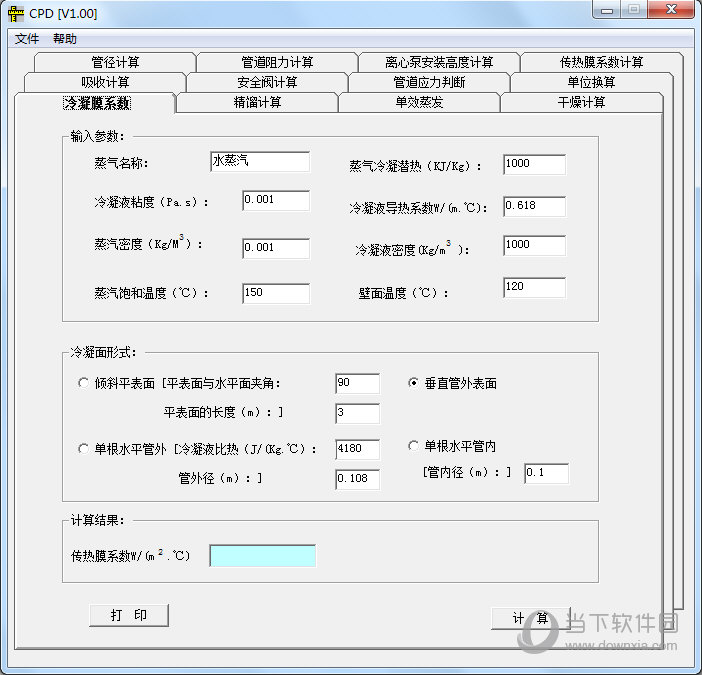Click the 壁面温度 field with 120
The height and width of the screenshot is (675, 702).
click(534, 287)
